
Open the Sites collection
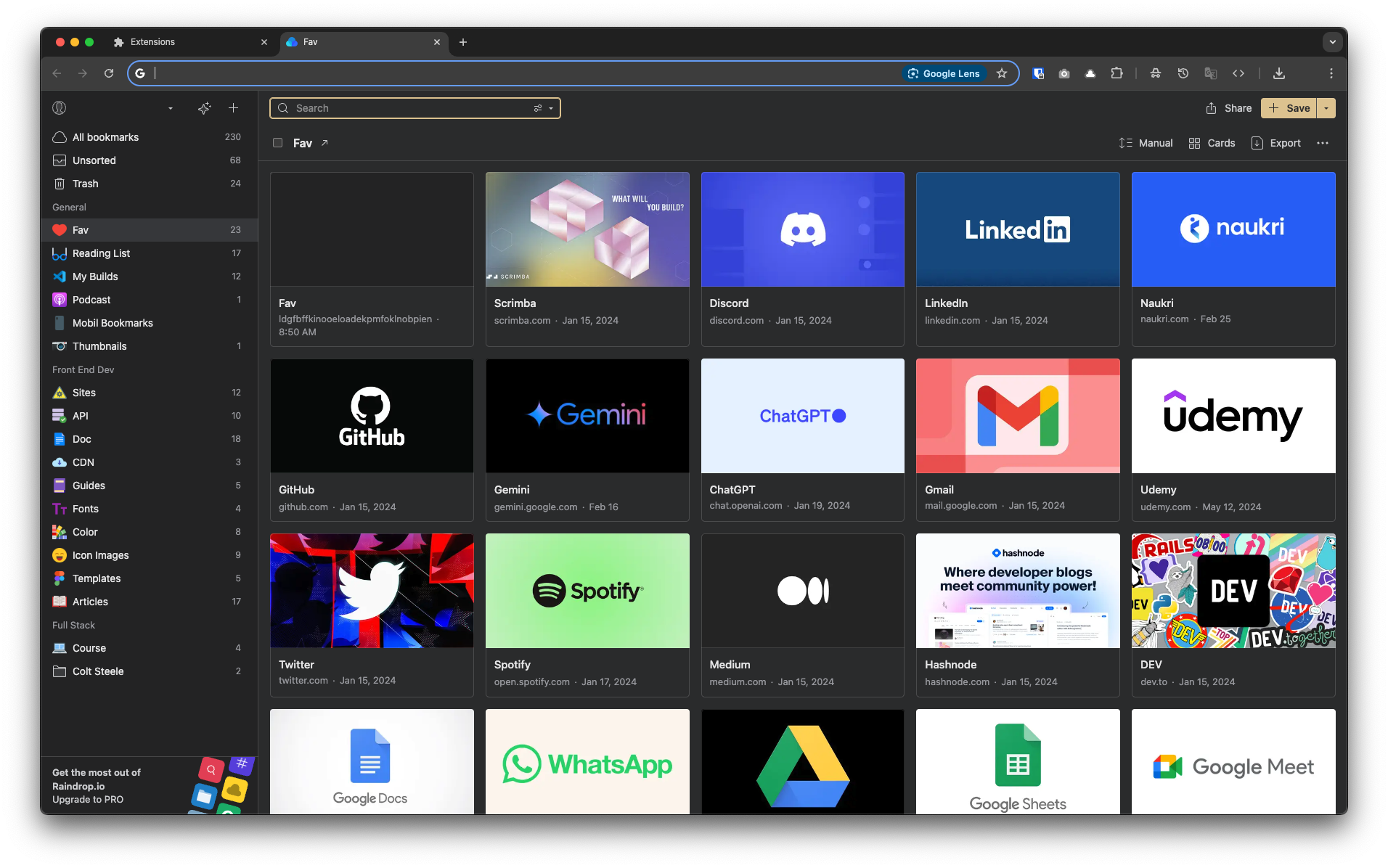point(149,393)
